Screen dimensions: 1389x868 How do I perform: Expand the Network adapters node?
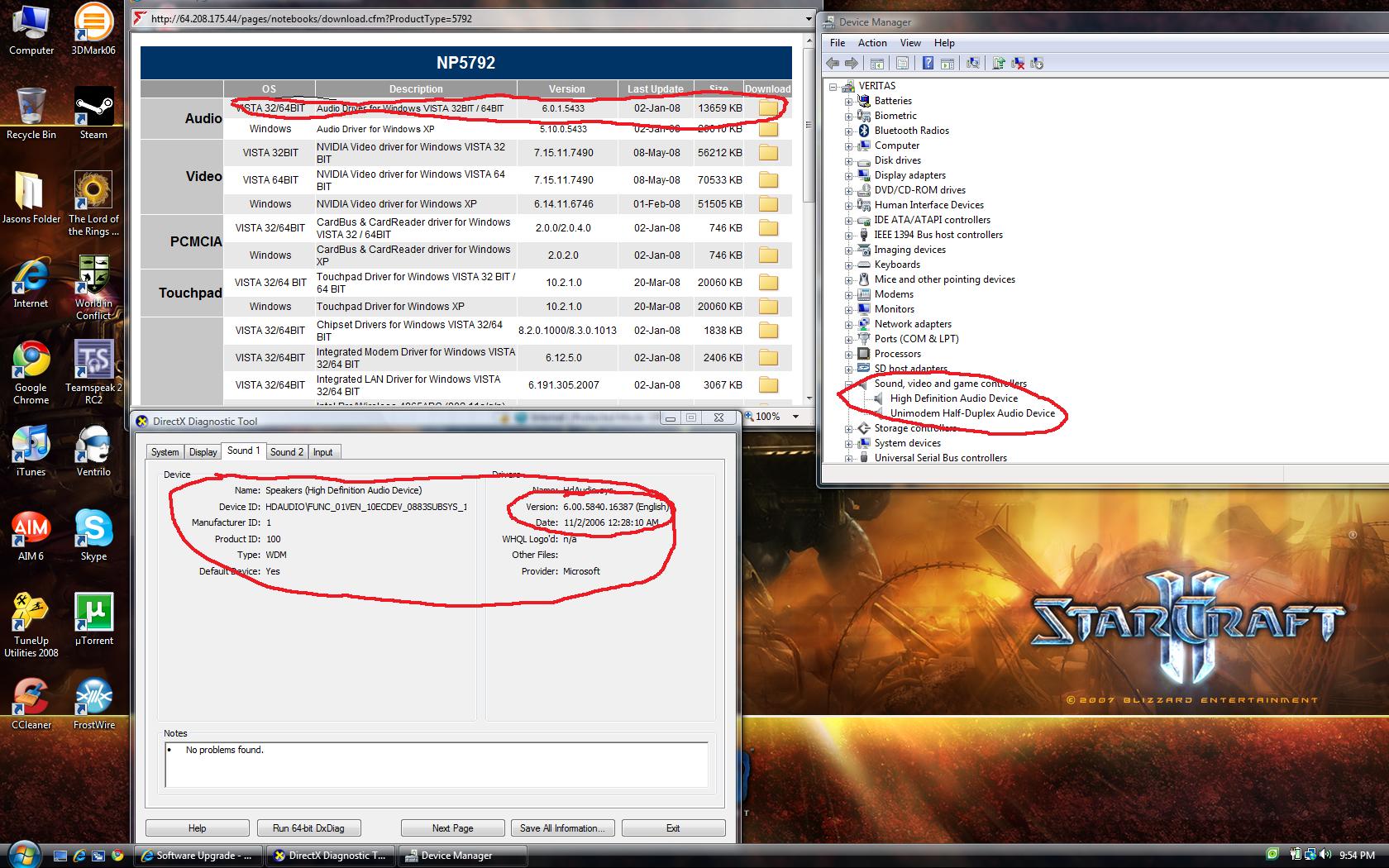pos(848,324)
